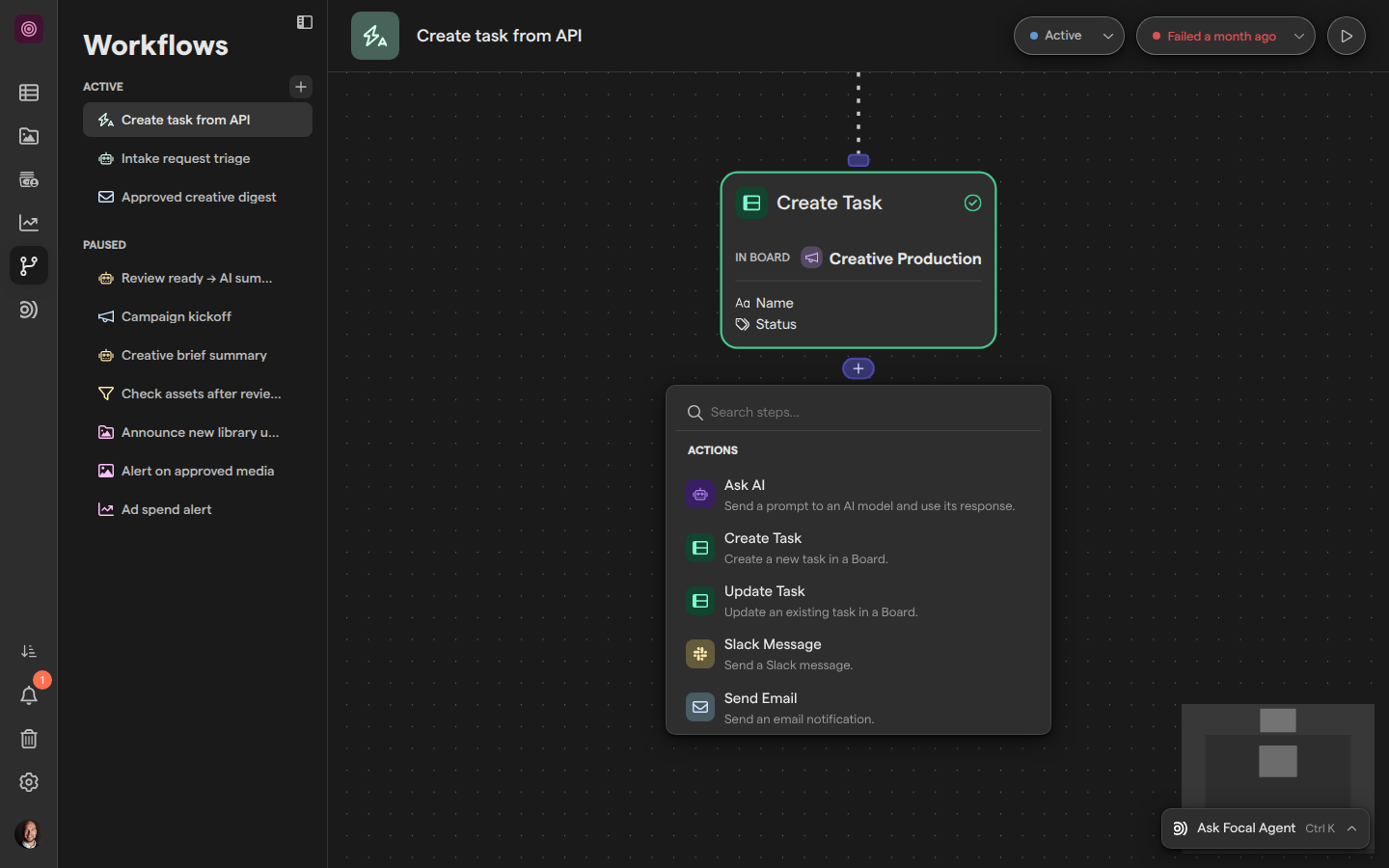The height and width of the screenshot is (868, 1389).
Task: Open the Focal Agent icon in sidebar
Action: [x=29, y=310]
